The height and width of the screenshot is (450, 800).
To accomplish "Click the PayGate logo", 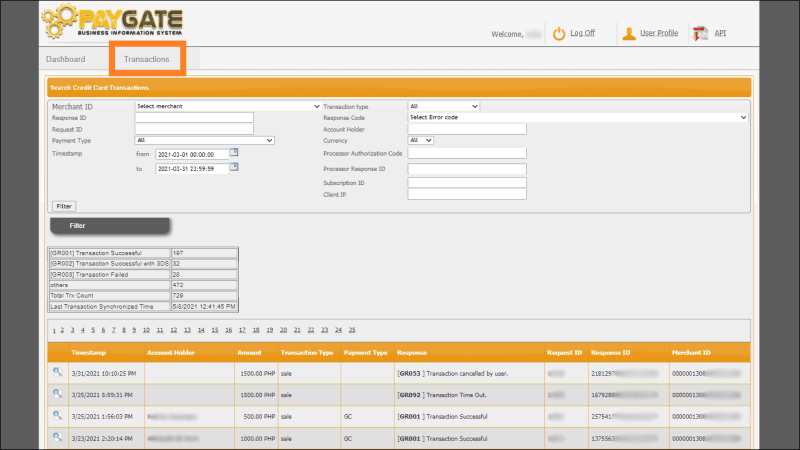I will coord(112,21).
